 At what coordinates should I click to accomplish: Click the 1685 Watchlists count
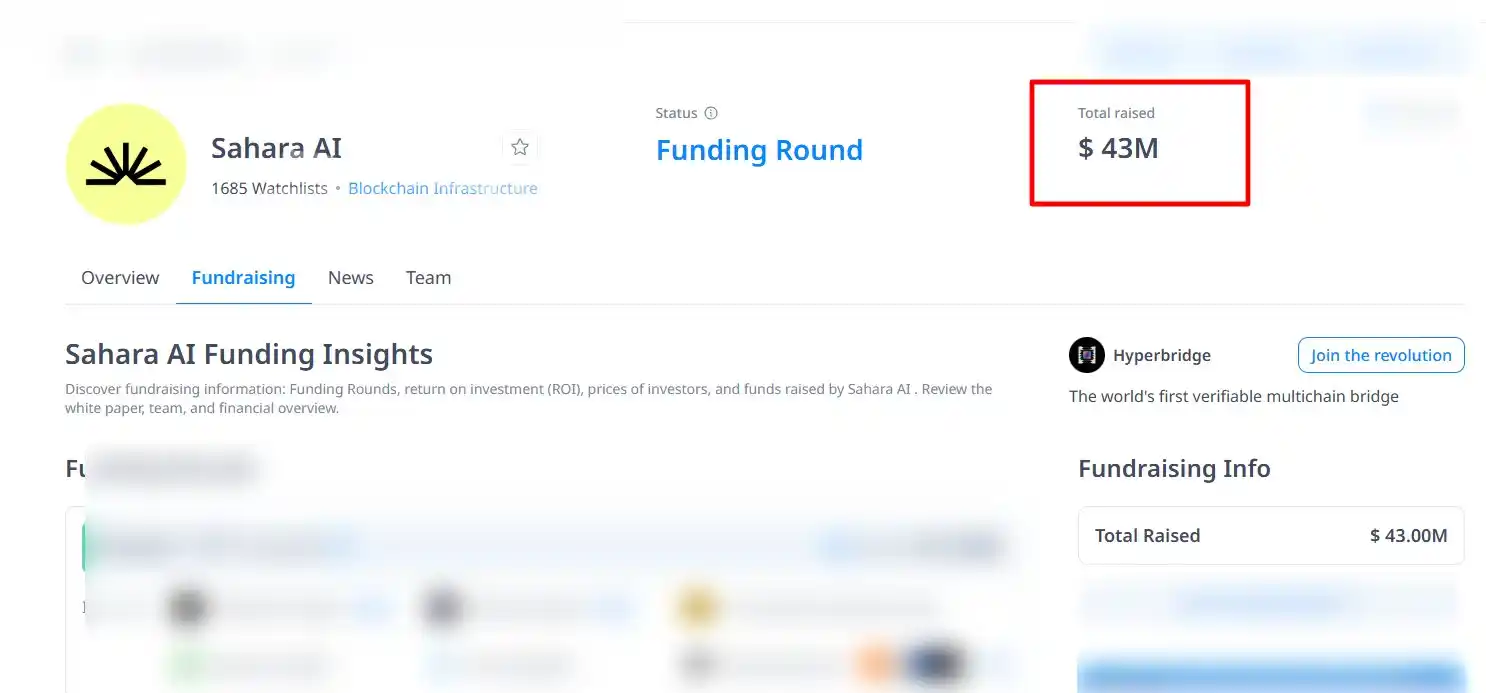click(x=269, y=188)
